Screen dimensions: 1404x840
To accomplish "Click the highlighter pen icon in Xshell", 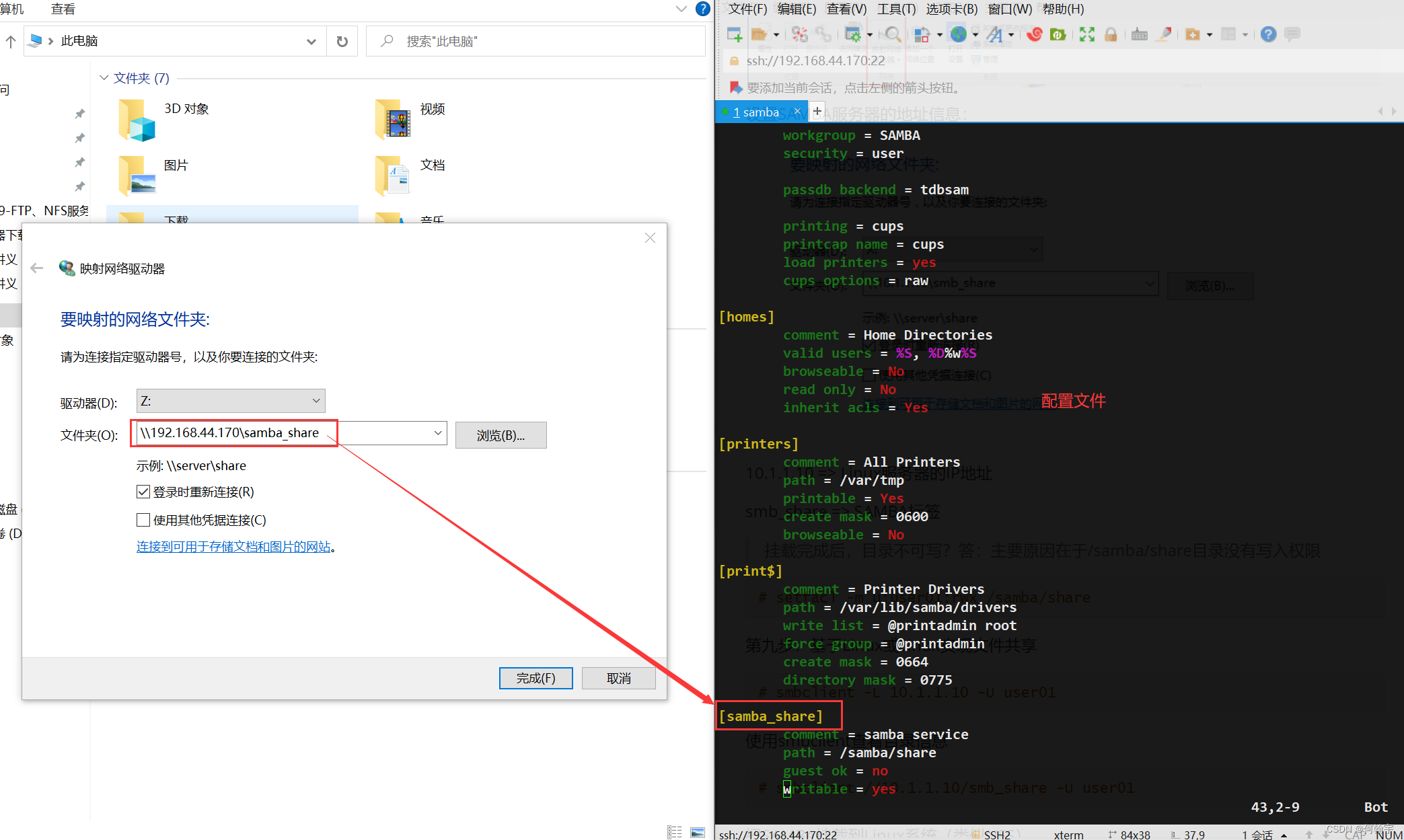I will point(1164,34).
